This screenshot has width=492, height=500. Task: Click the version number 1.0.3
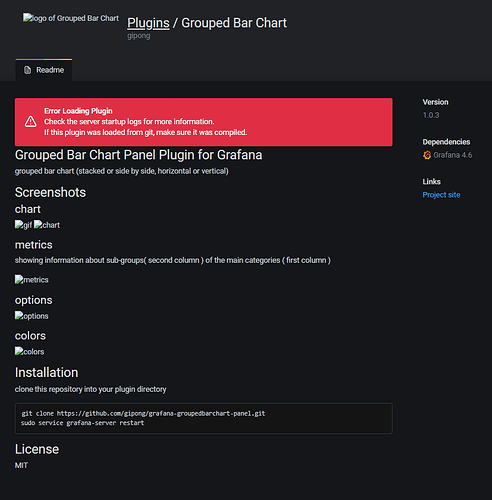pos(431,115)
